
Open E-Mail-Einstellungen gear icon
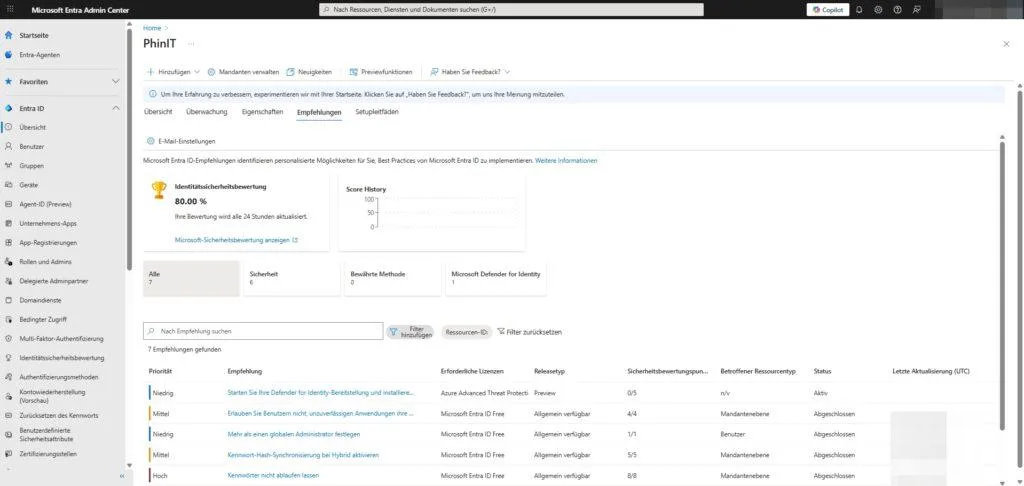pyautogui.click(x=150, y=141)
